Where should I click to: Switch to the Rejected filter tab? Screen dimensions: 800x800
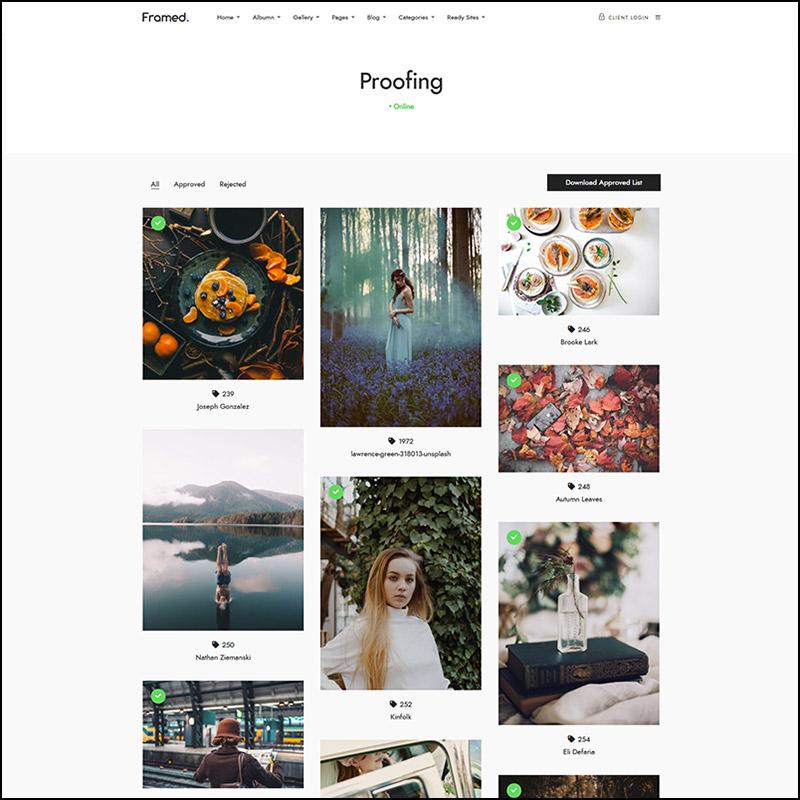pos(233,184)
